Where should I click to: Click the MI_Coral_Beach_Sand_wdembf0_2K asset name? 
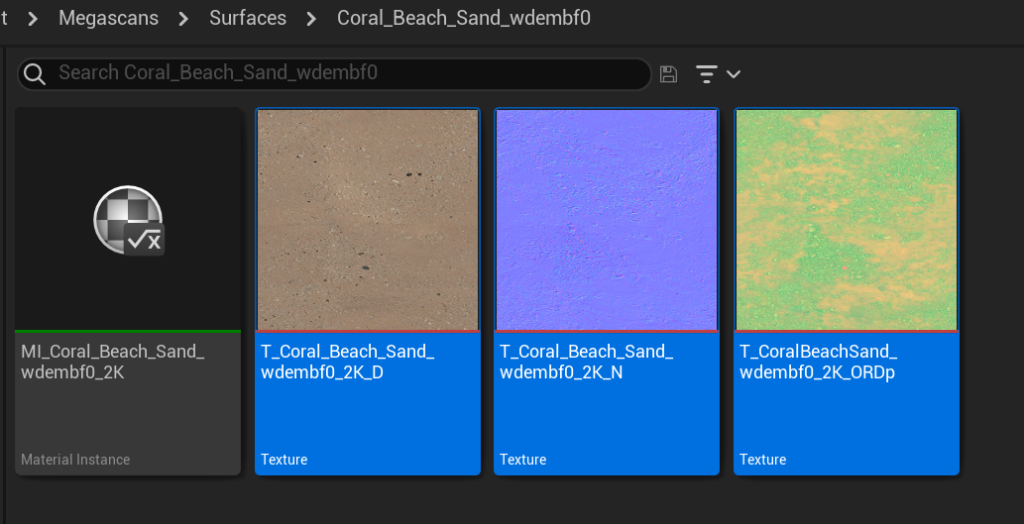(x=113, y=362)
